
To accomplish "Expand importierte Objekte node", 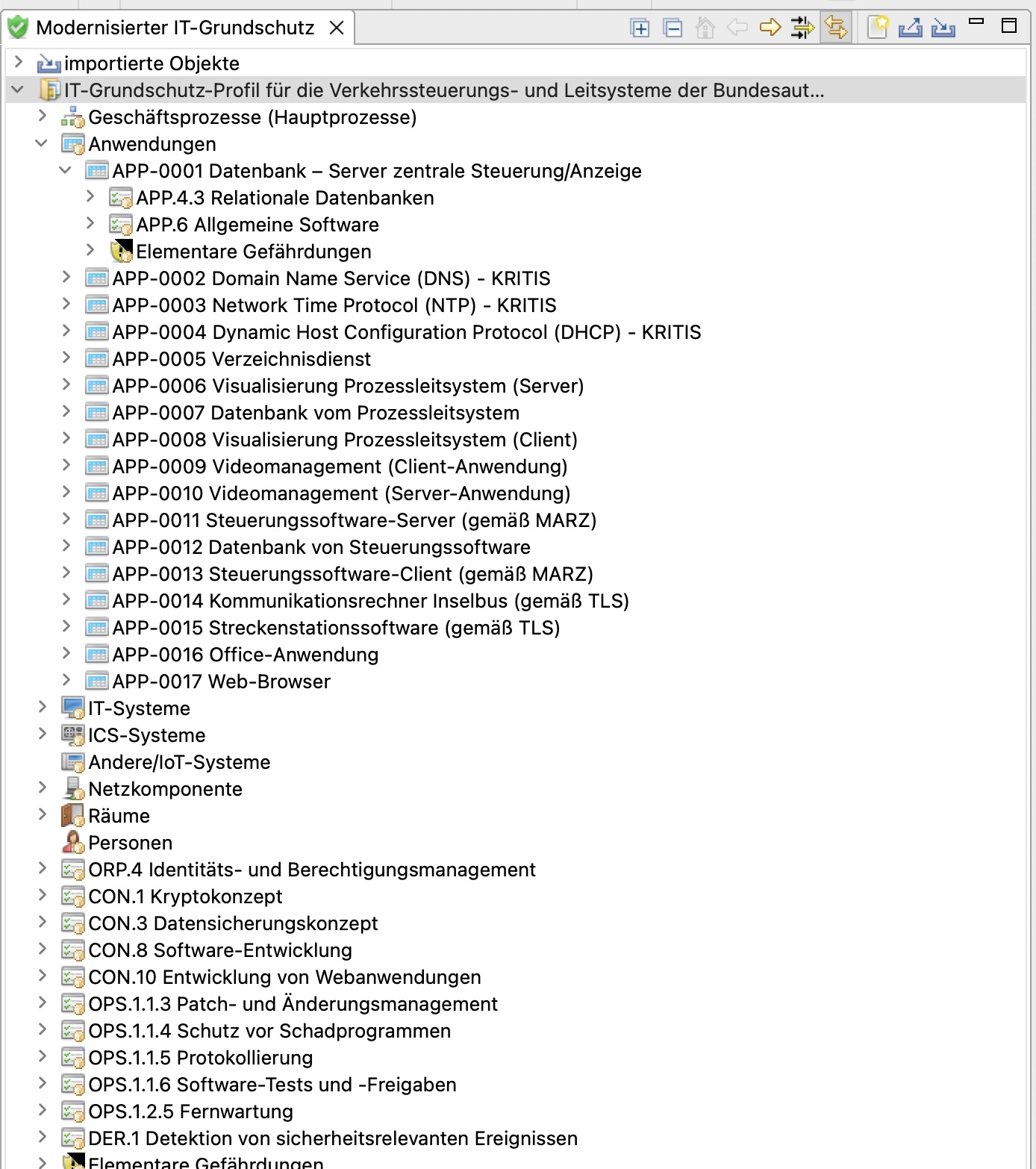I will tap(19, 62).
